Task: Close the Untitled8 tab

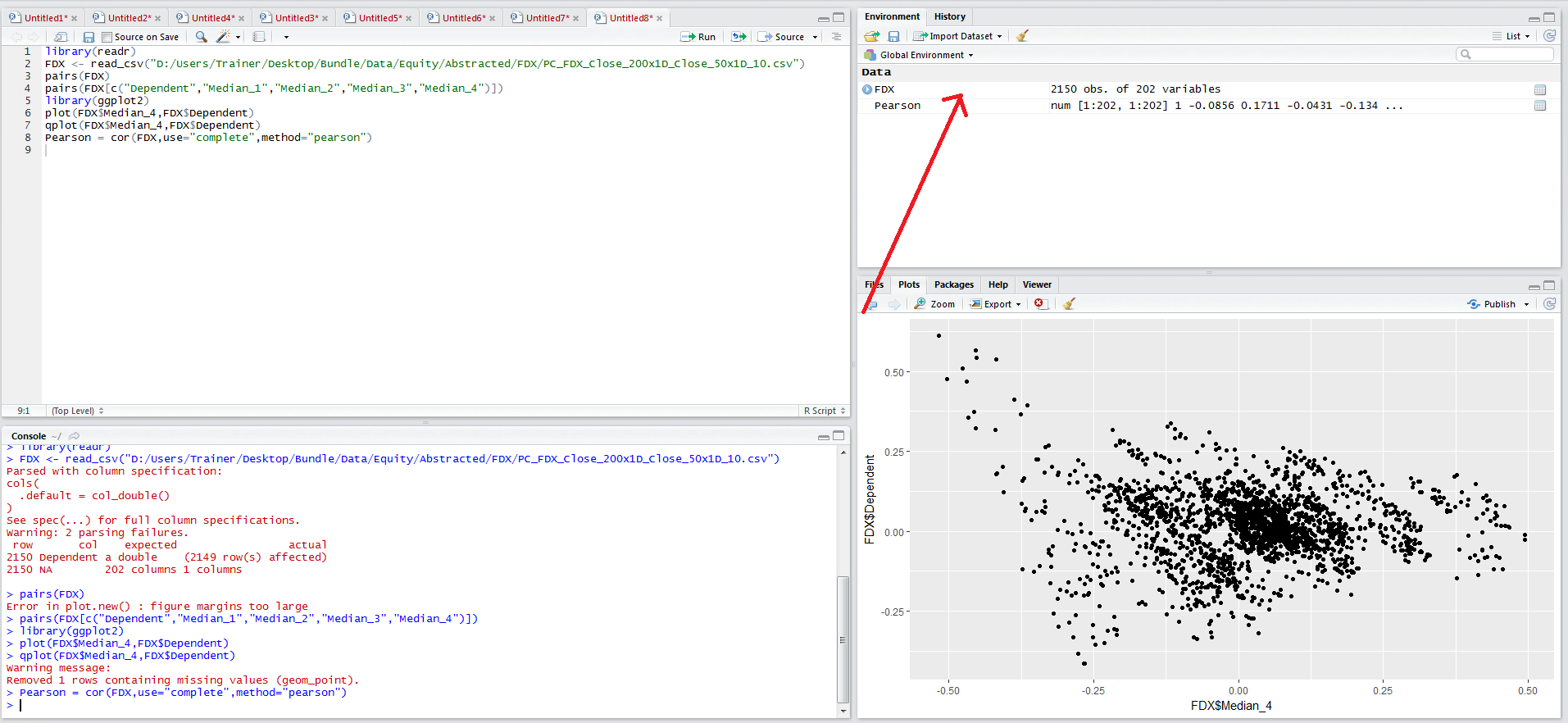Action: coord(659,18)
